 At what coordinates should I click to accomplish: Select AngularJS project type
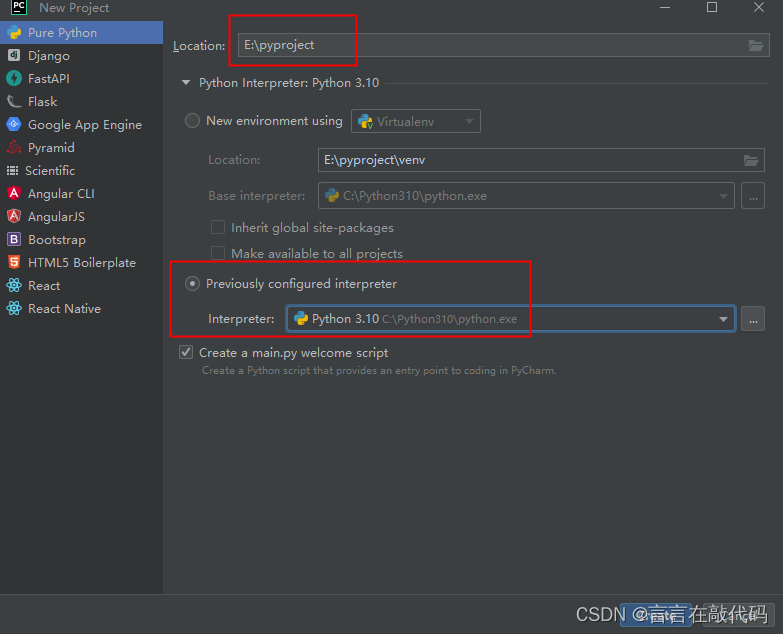(81, 216)
